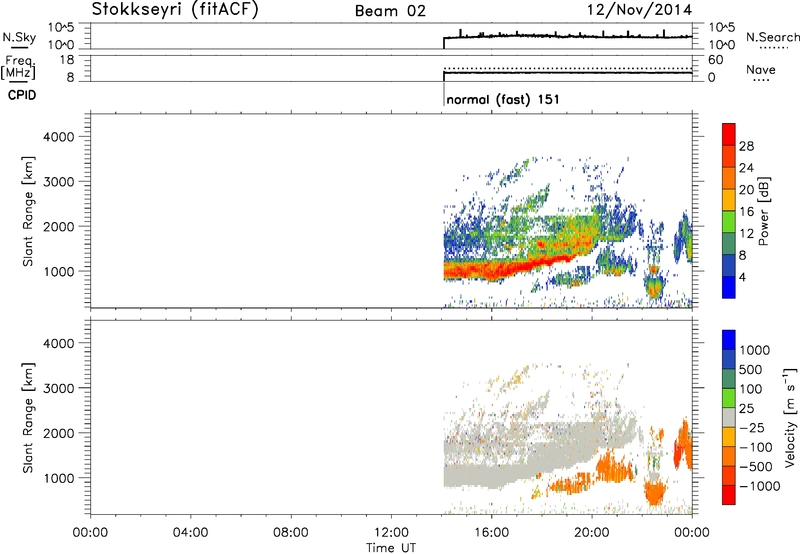Click the date 12/Nov/2014
800x554 pixels.
pyautogui.click(x=639, y=9)
